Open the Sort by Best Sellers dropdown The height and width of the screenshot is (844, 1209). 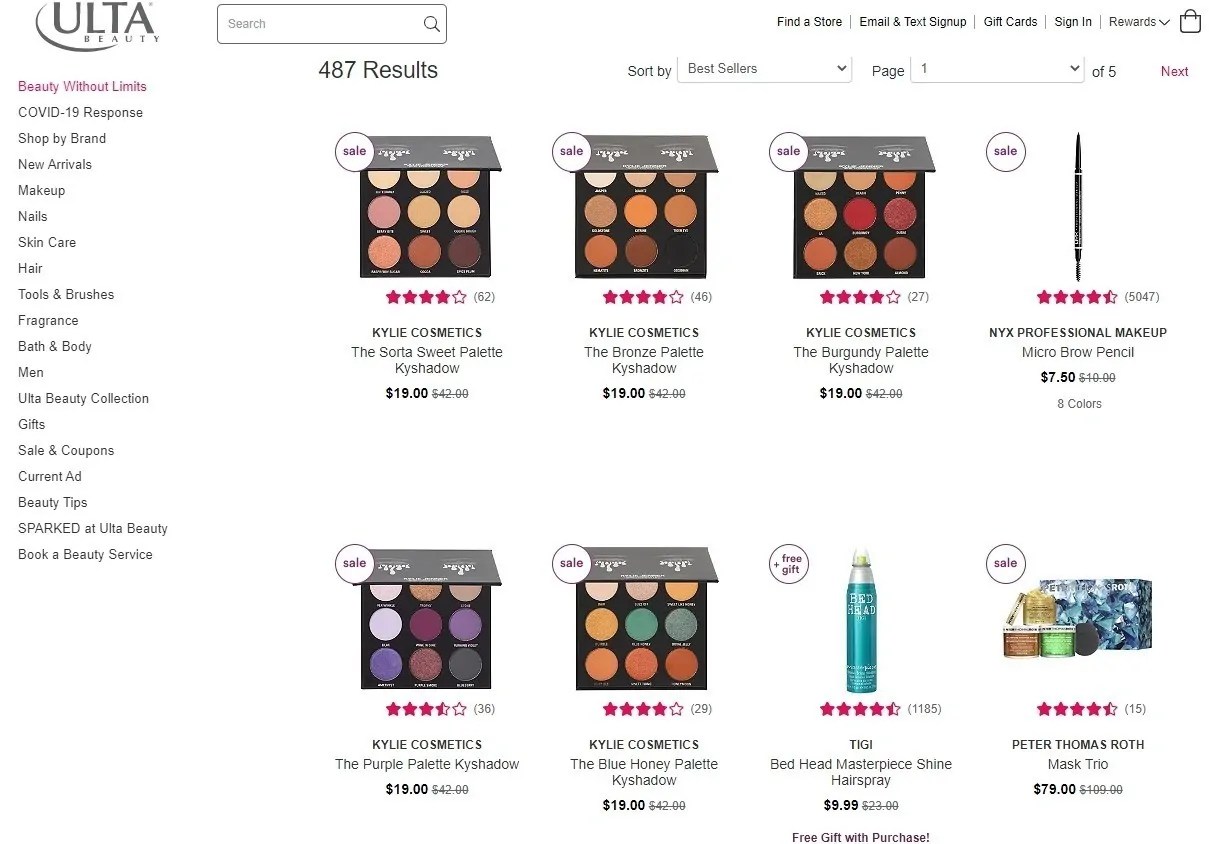pyautogui.click(x=764, y=69)
